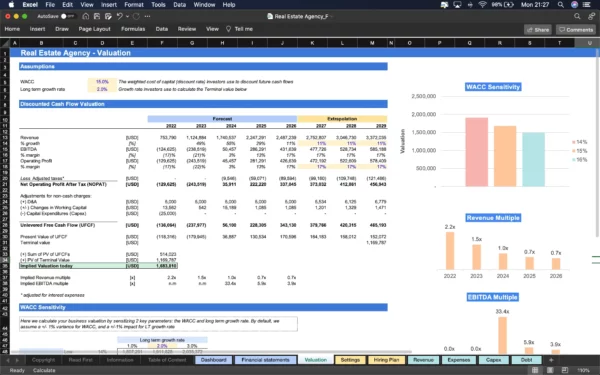Click the Undo arrow icon
The image size is (600, 375).
[x=119, y=16]
